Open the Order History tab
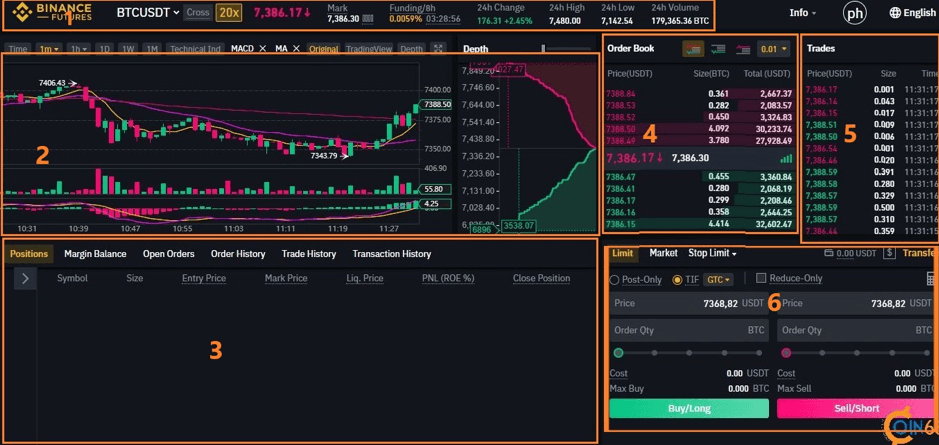Screen dimensions: 939x445 tap(238, 254)
